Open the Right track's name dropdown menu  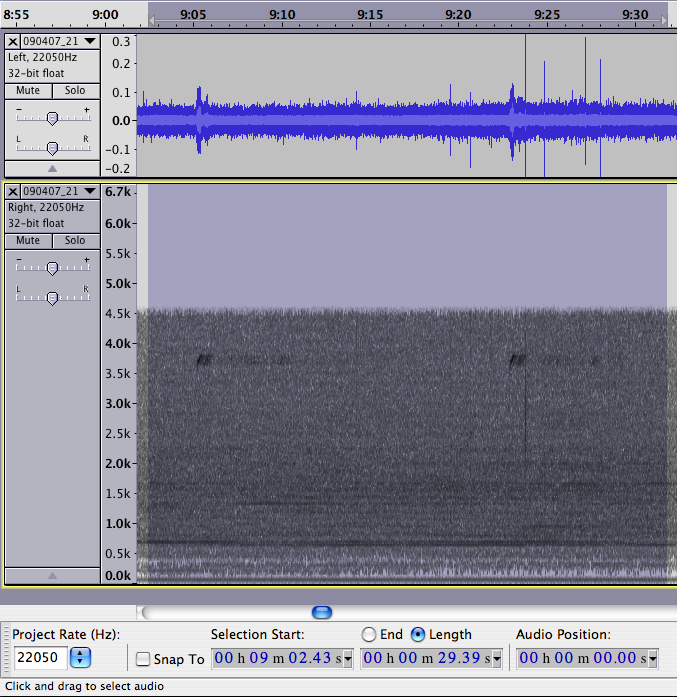coord(90,191)
